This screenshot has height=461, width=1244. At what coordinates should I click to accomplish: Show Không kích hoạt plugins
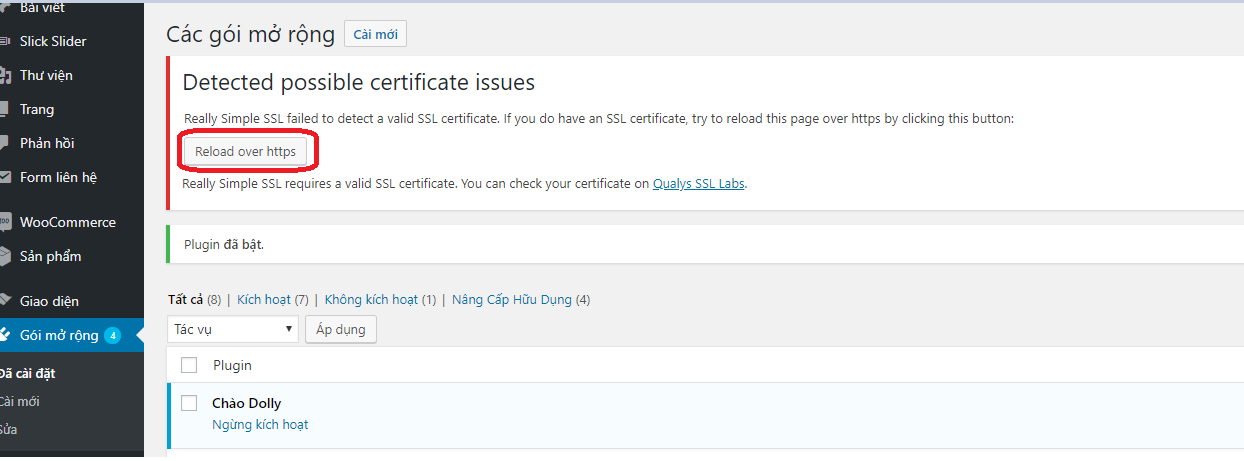[371, 299]
